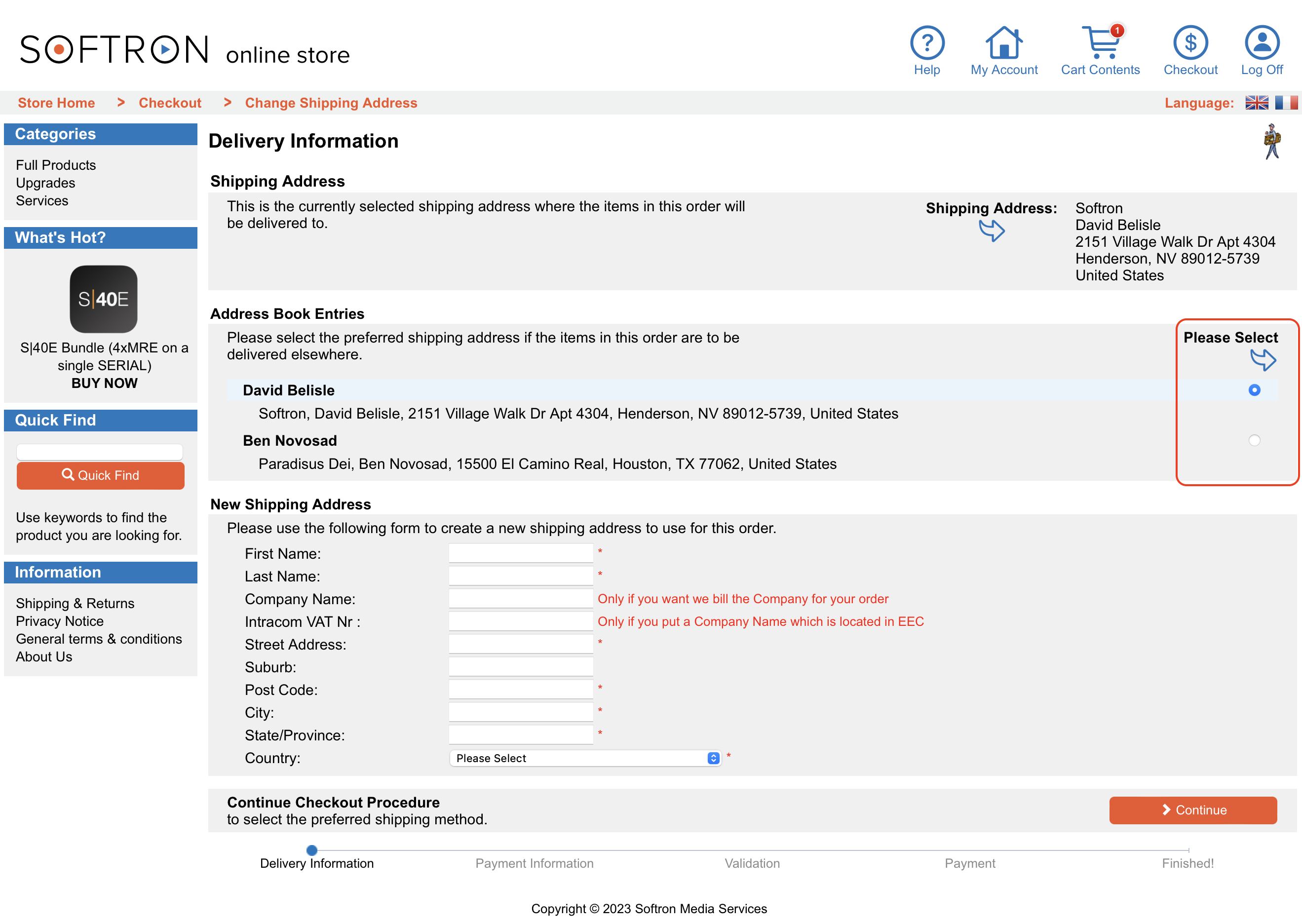Select David Belisle address radio button
Image resolution: width=1302 pixels, height=924 pixels.
(x=1254, y=390)
